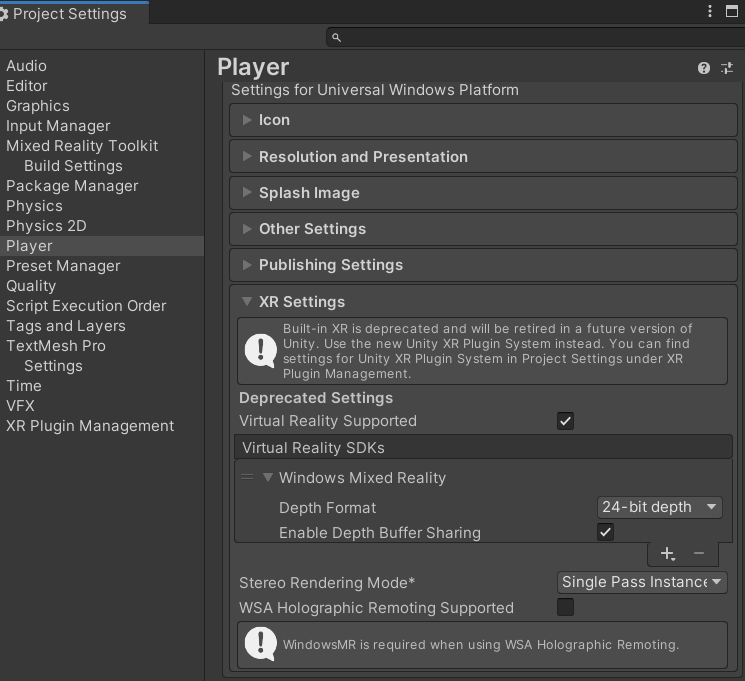Image resolution: width=745 pixels, height=681 pixels.
Task: Grab the drag handle beside Windows Mixed Reality
Action: point(247,477)
